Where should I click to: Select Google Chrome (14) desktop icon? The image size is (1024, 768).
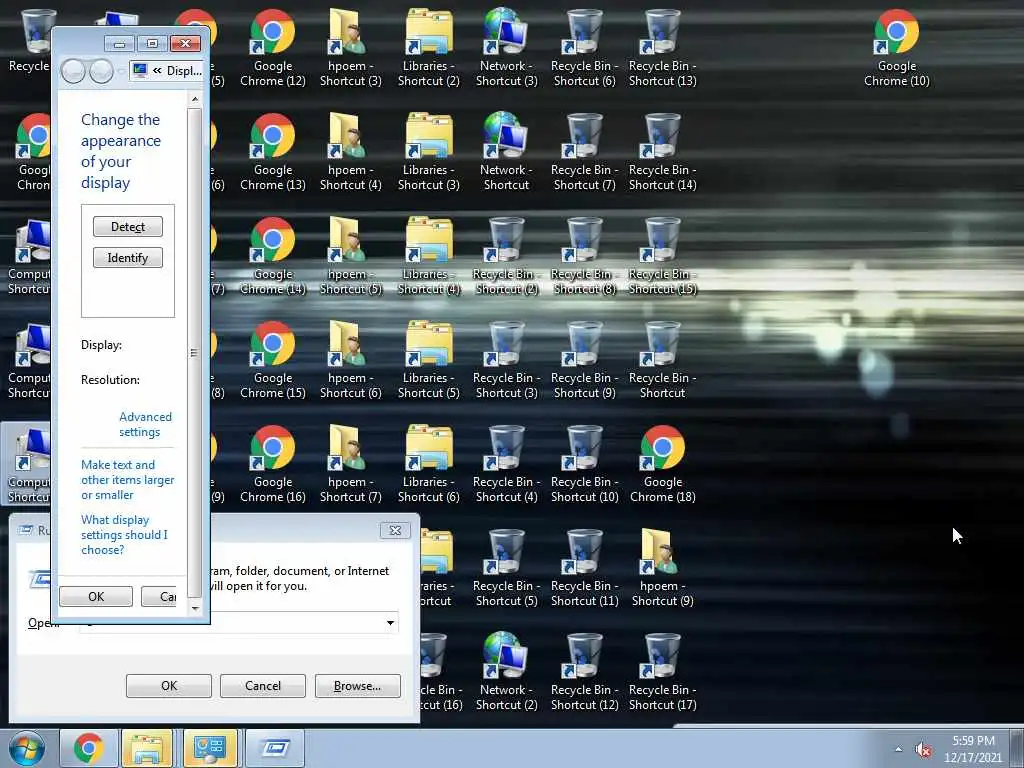coord(272,256)
